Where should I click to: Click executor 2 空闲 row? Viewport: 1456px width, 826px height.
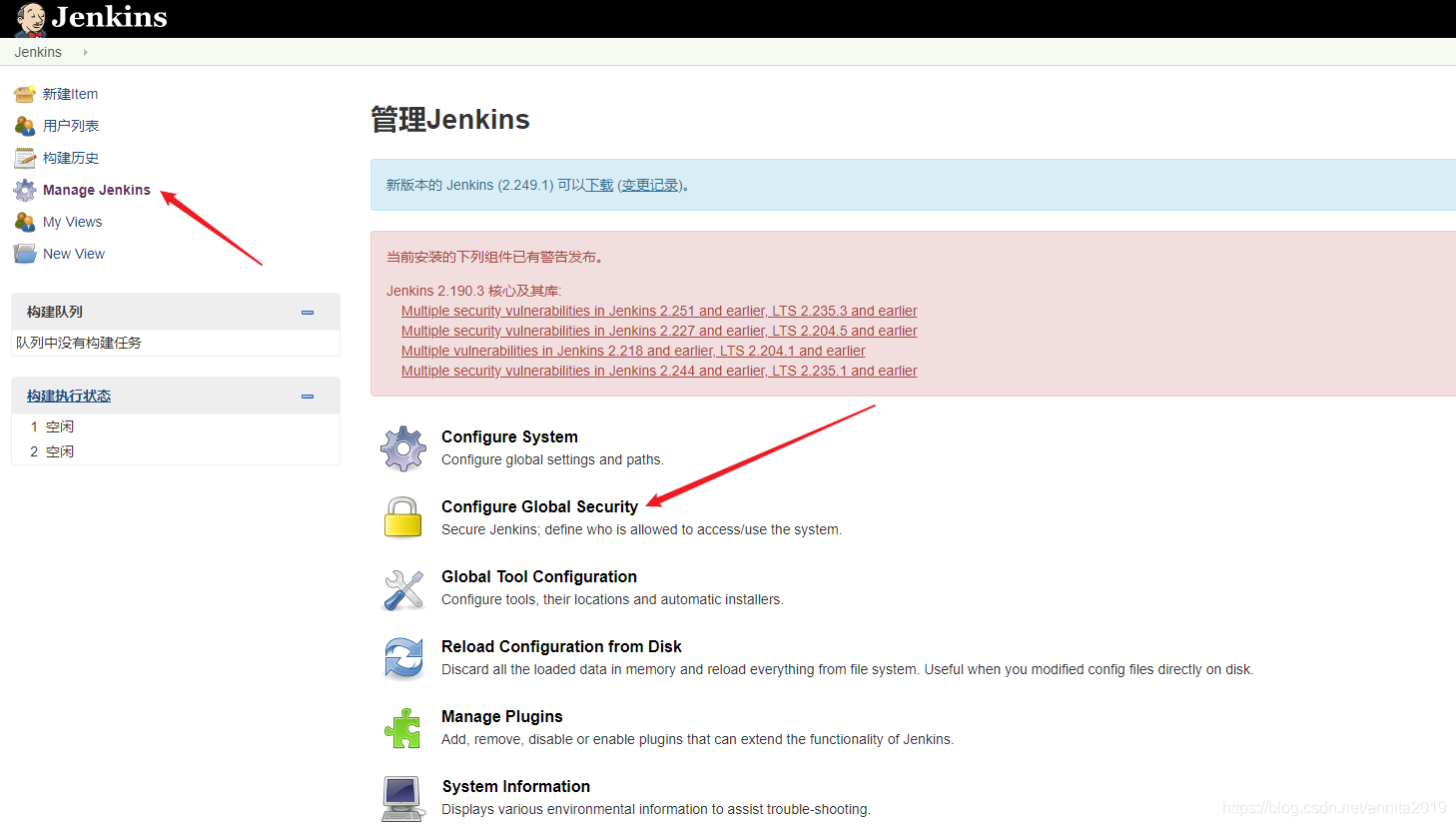coord(176,451)
